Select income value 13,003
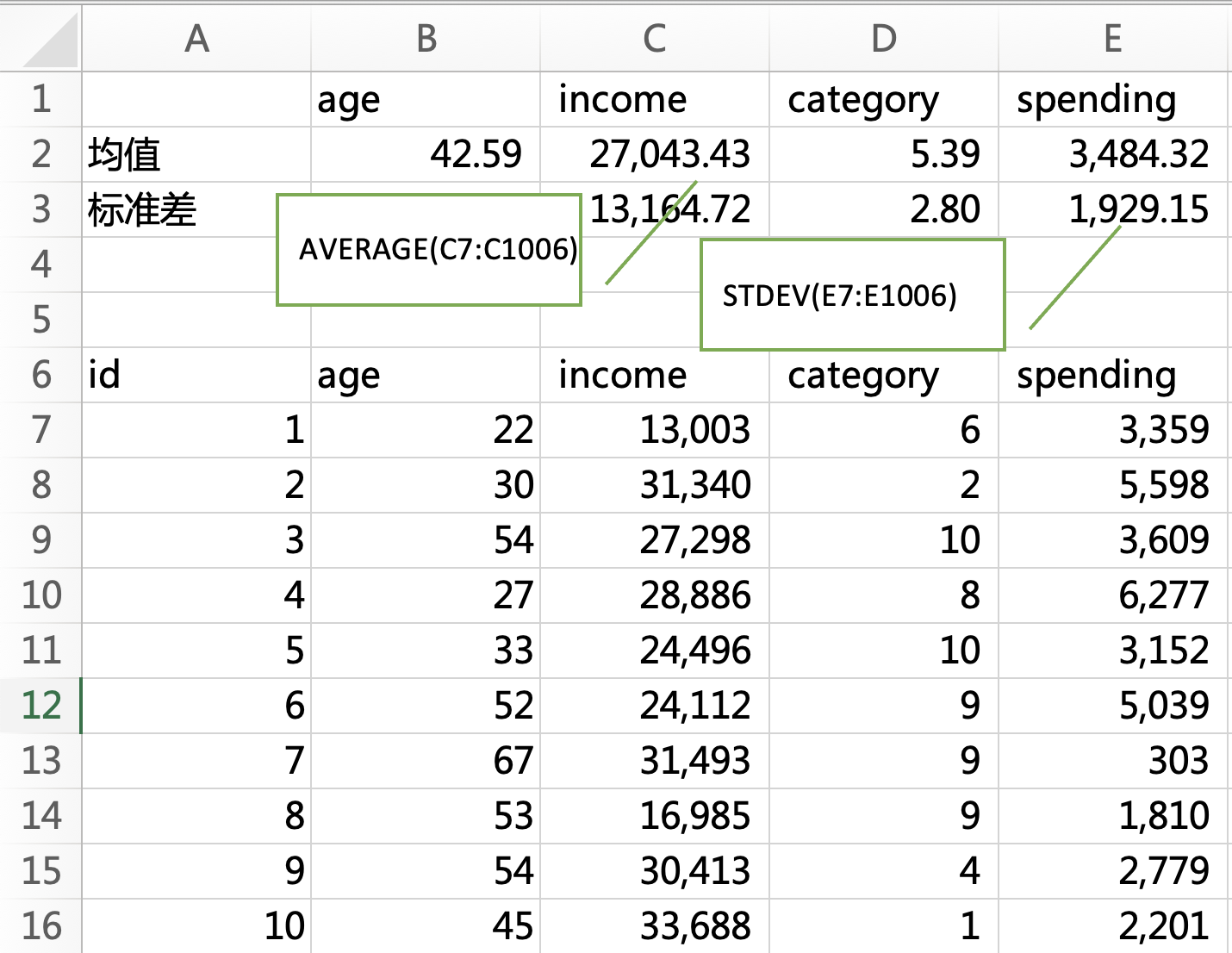 coord(655,430)
